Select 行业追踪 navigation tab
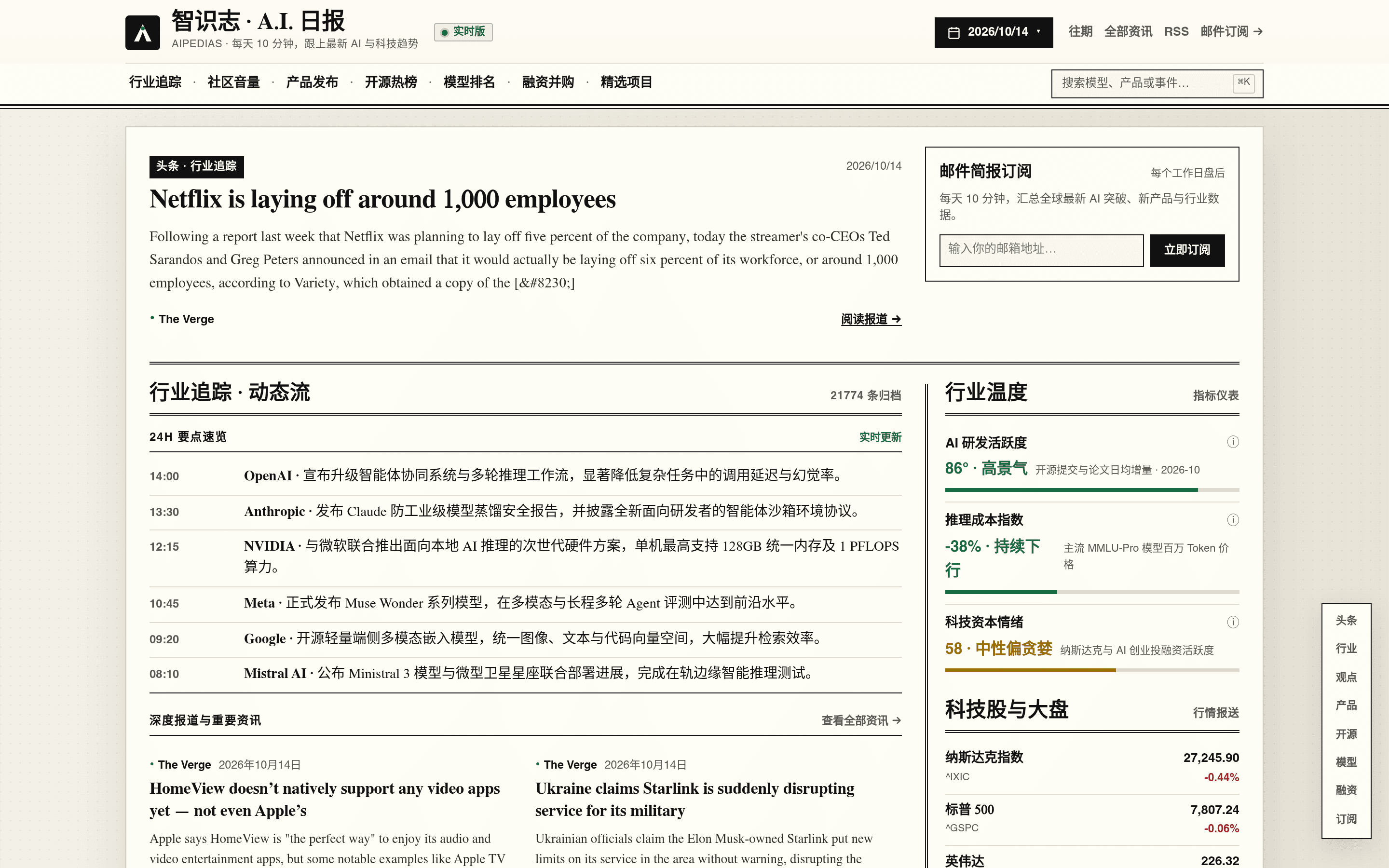Viewport: 1389px width, 868px height. (155, 82)
